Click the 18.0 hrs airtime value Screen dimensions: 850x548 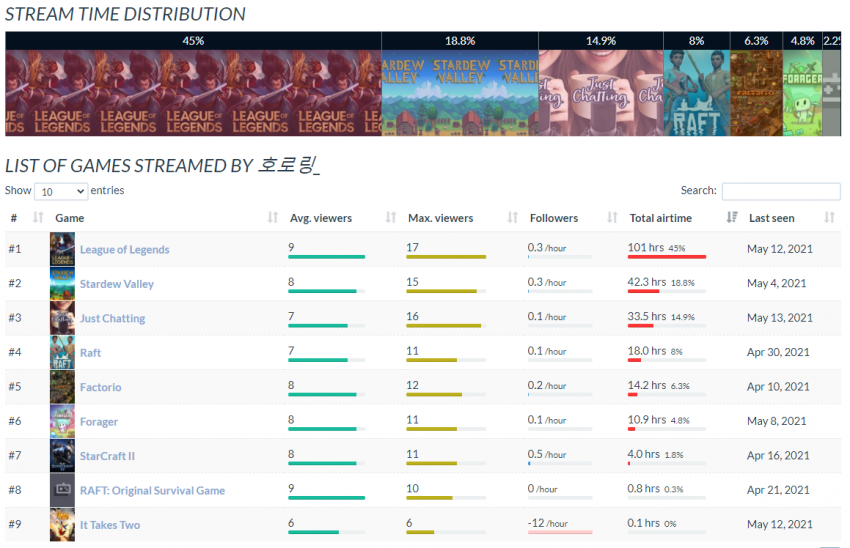point(647,351)
